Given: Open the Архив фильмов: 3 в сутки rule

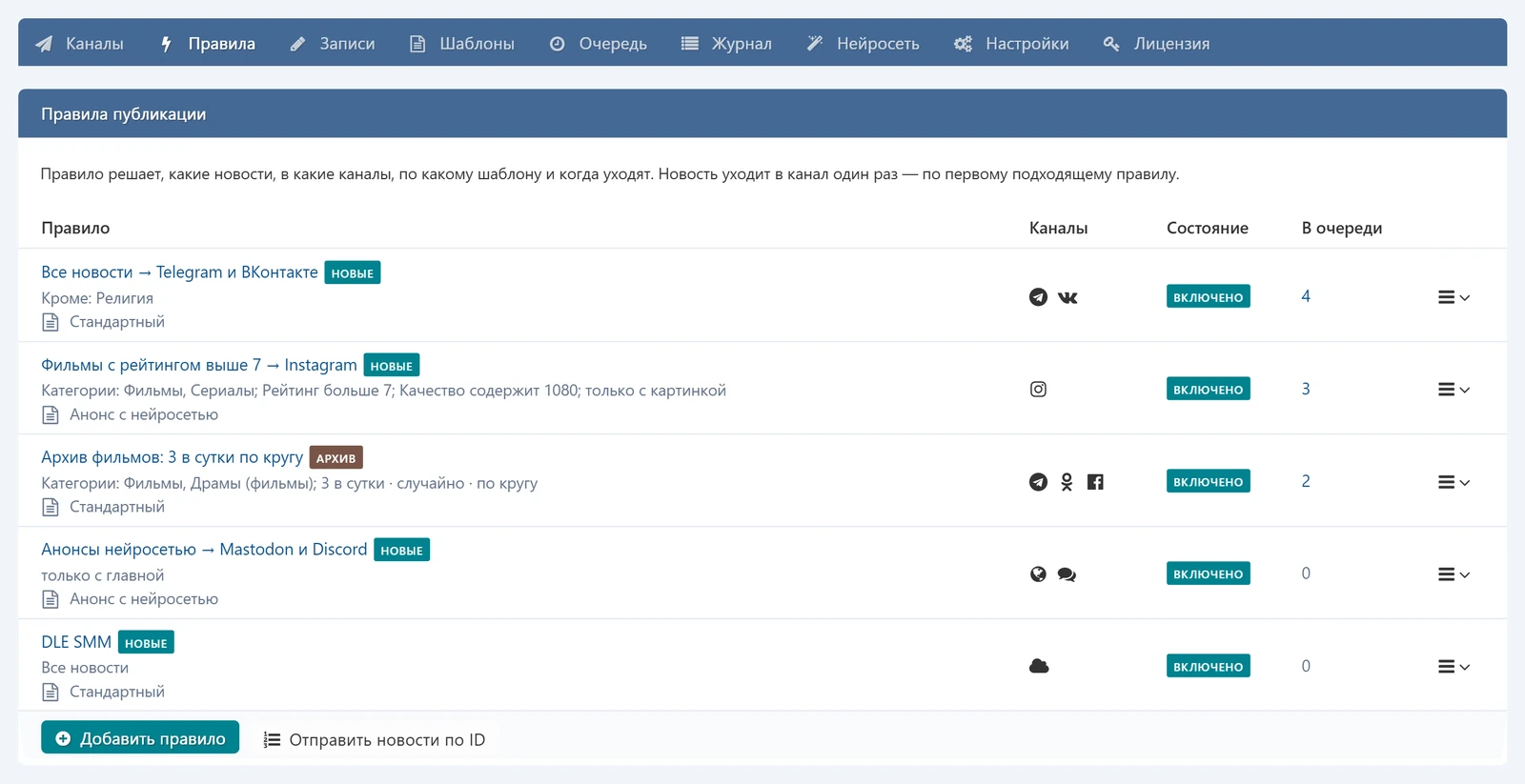Looking at the screenshot, I should (172, 457).
